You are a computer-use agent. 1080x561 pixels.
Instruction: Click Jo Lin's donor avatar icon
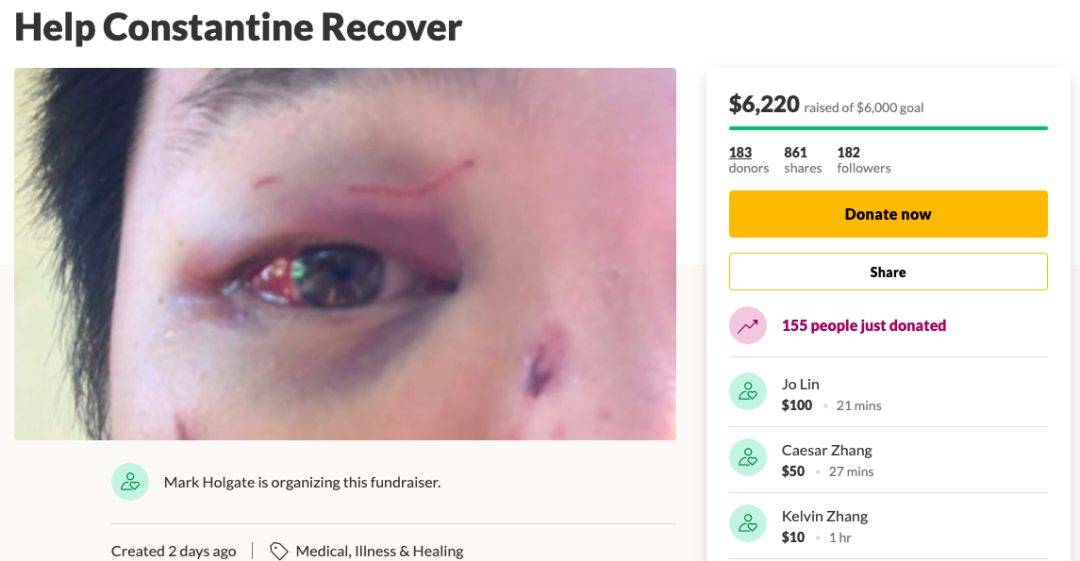point(747,392)
